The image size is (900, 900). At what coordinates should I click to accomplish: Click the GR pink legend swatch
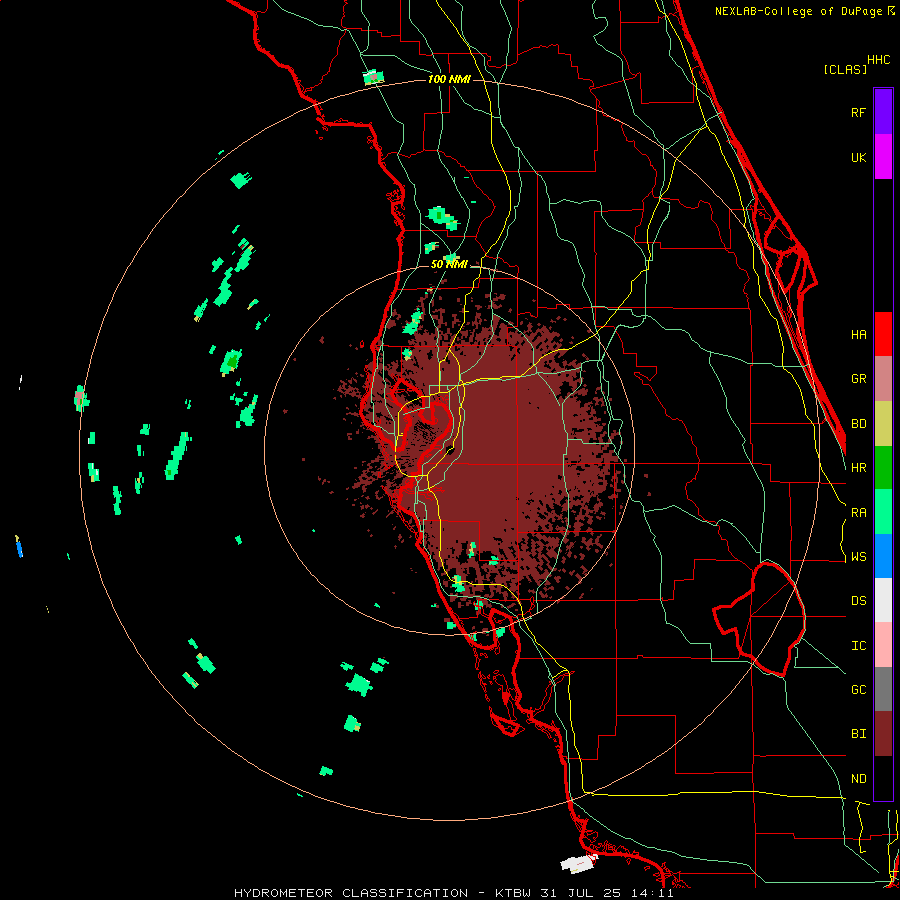pyautogui.click(x=883, y=379)
